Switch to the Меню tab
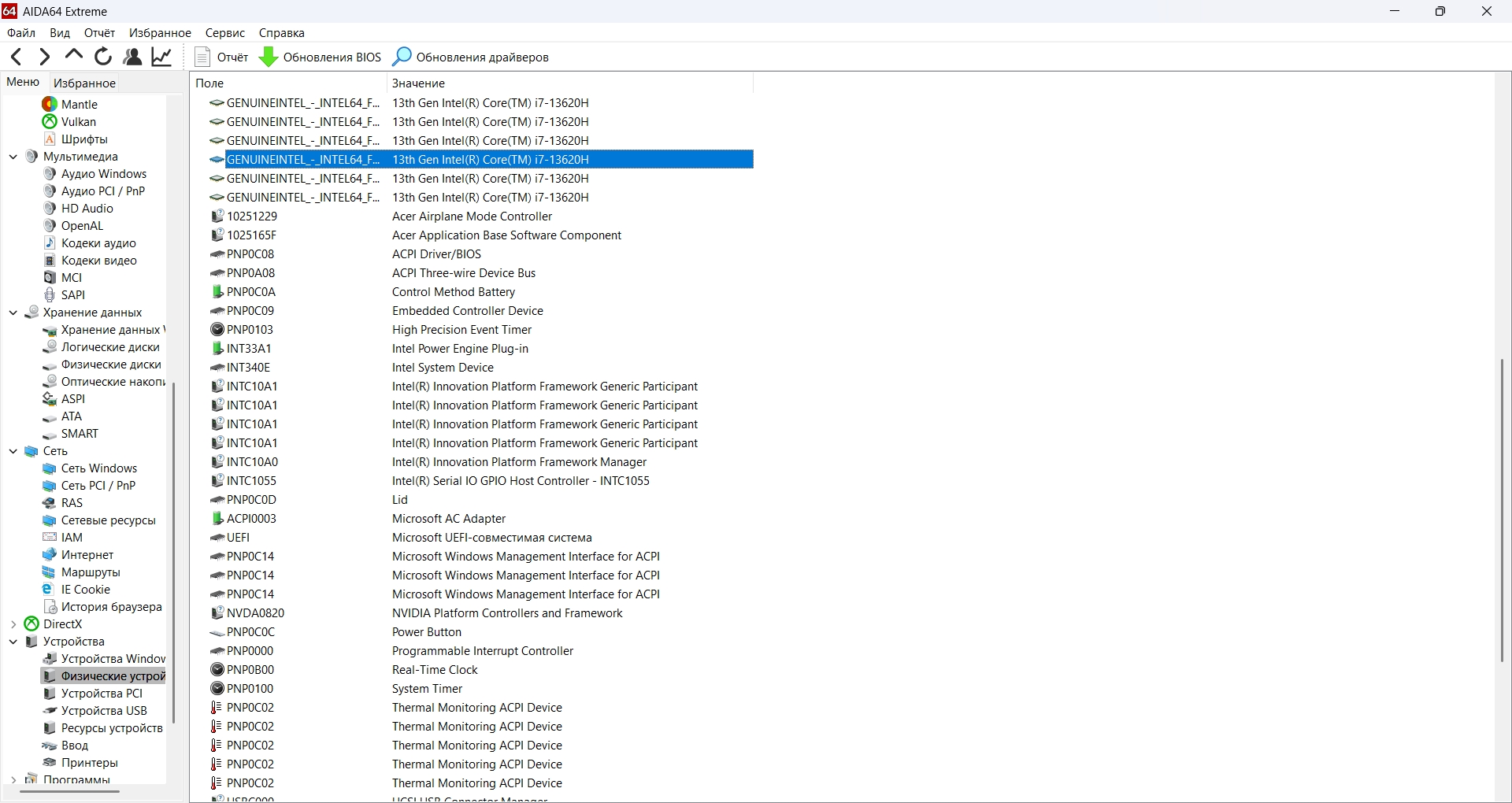Viewport: 1512px width, 803px height. tap(23, 82)
